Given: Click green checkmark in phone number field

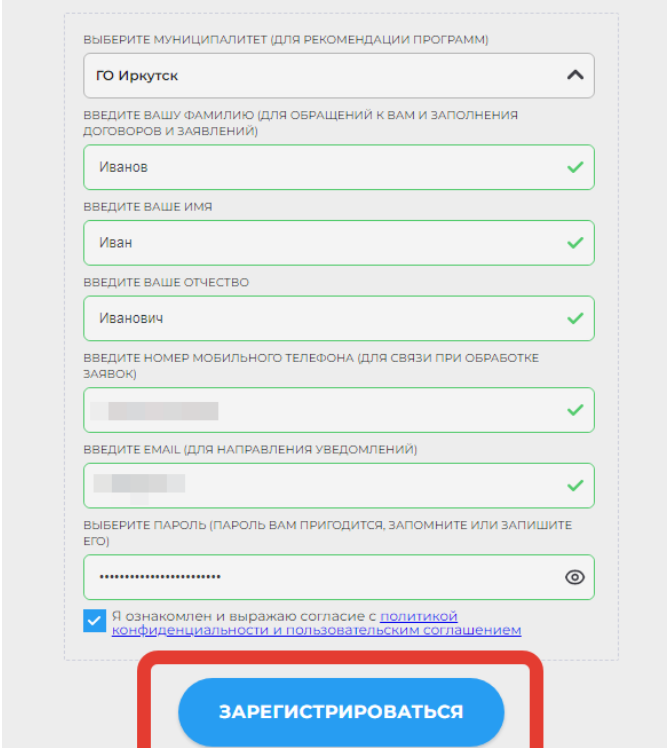Looking at the screenshot, I should tap(574, 410).
